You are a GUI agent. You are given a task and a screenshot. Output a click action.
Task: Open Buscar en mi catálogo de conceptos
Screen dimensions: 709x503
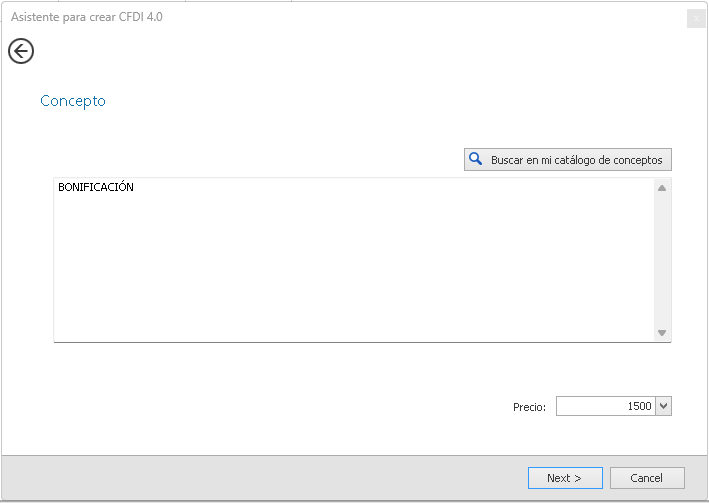click(567, 160)
